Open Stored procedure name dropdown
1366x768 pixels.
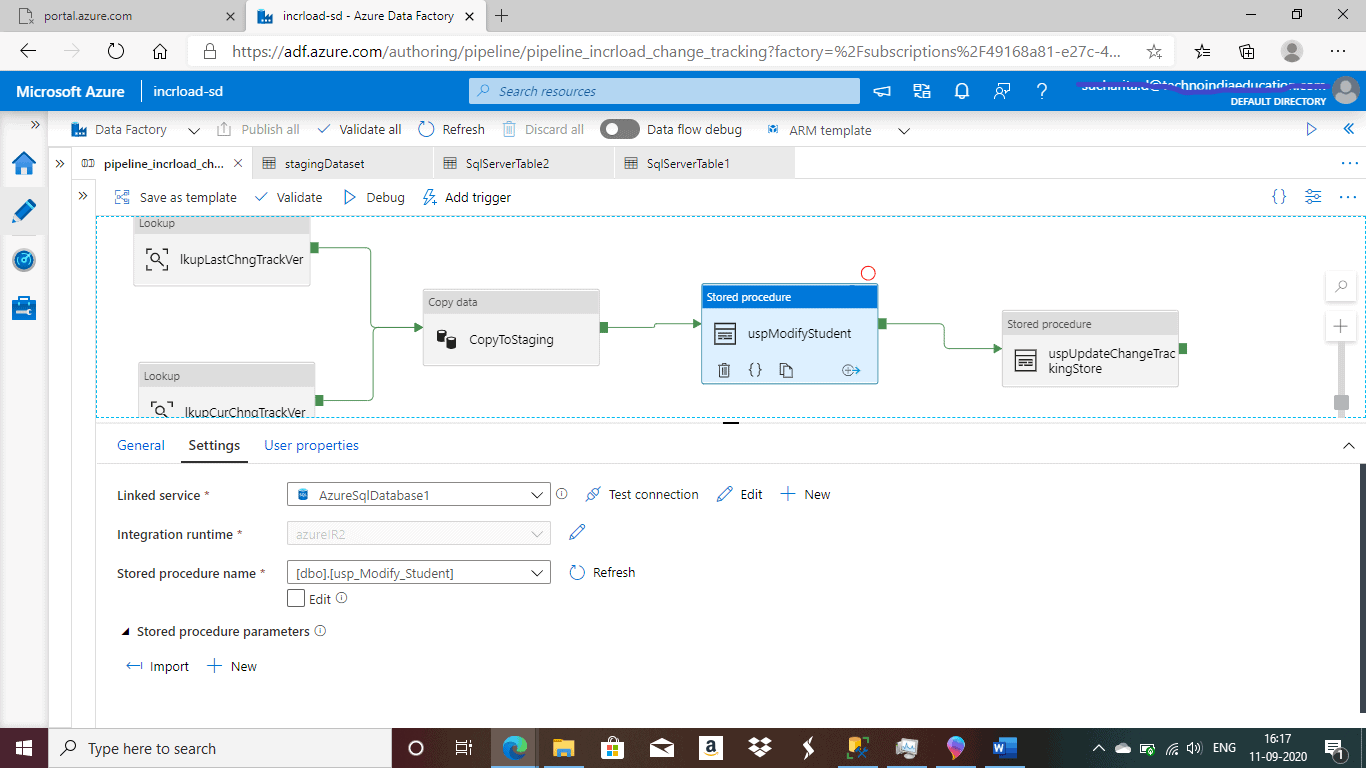point(418,573)
